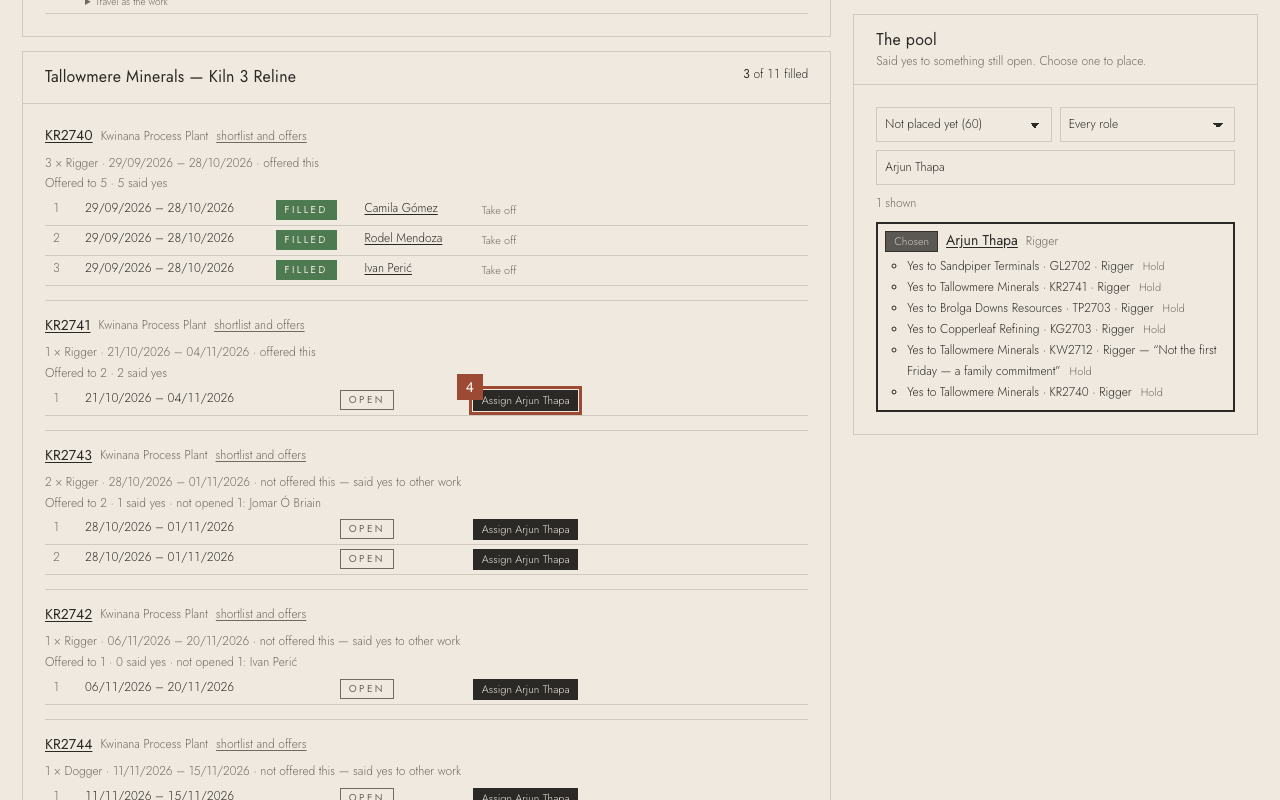Assign Arjun Thapa to KR2742 slot
The image size is (1280, 800).
pos(525,689)
